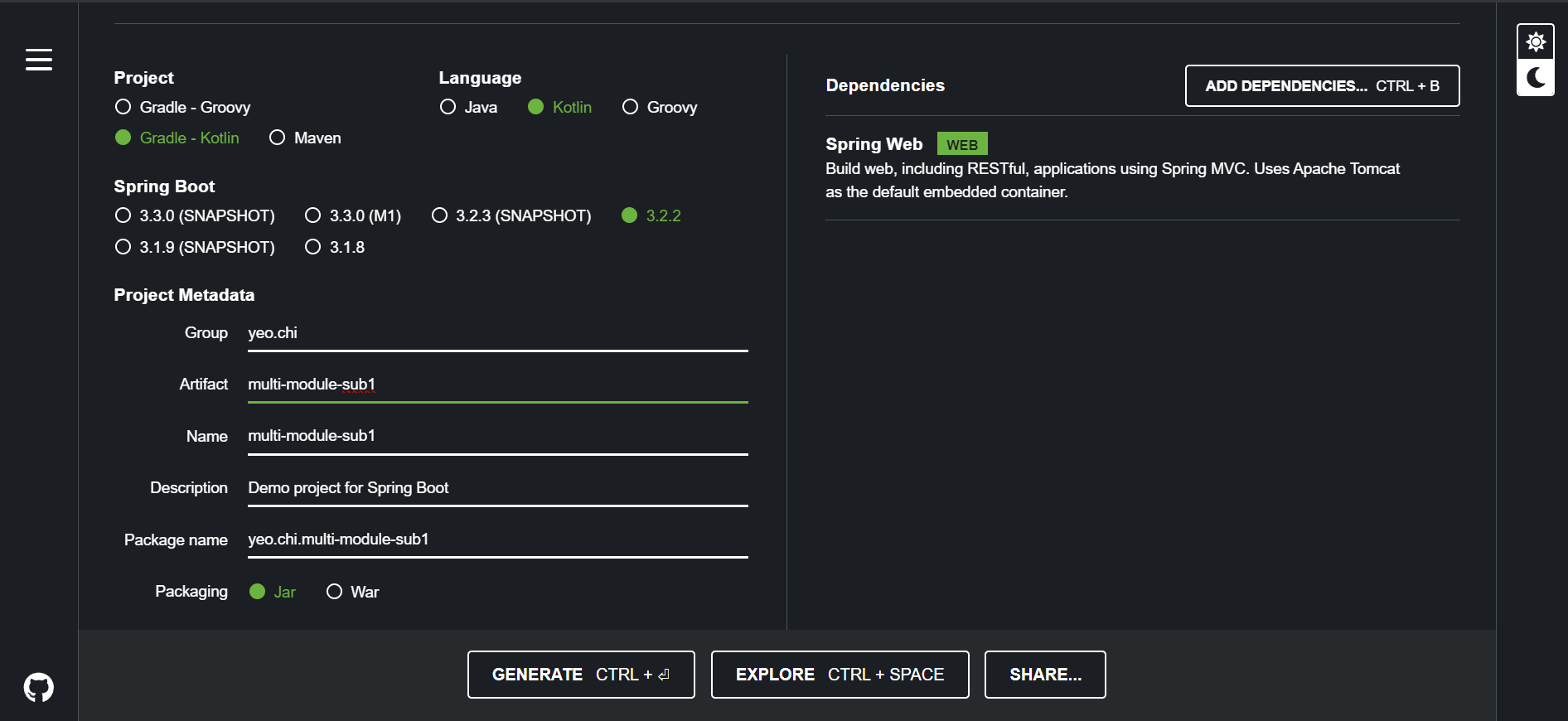This screenshot has height=721, width=1568.
Task: Click the Packaging label
Action: (x=191, y=591)
